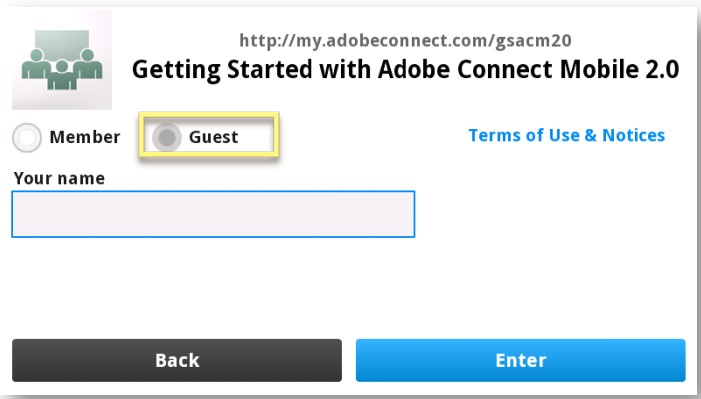Click the my.adobeconnect.com meeting URL text
701x399 pixels.
[405, 41]
